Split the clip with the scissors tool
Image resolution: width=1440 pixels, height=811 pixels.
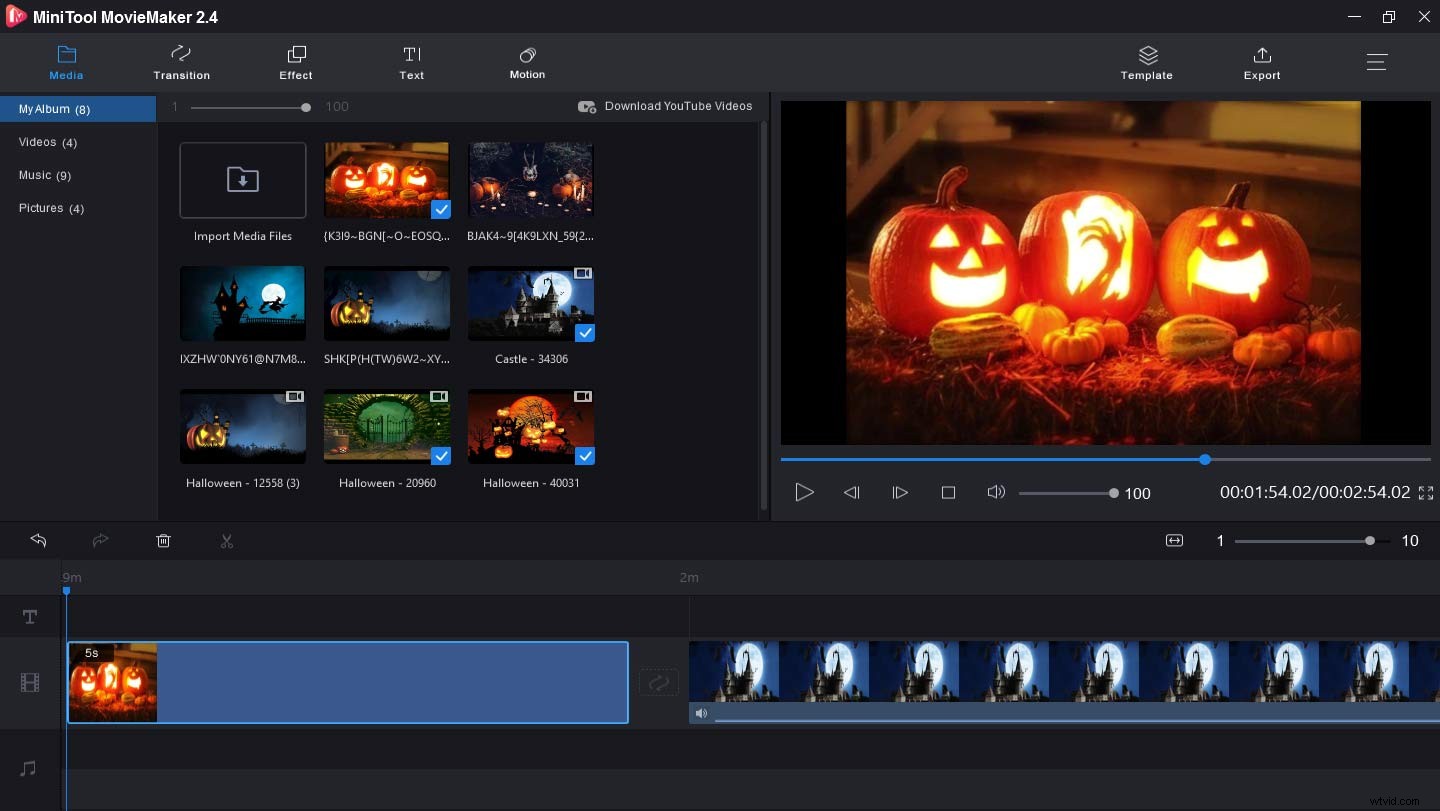227,540
